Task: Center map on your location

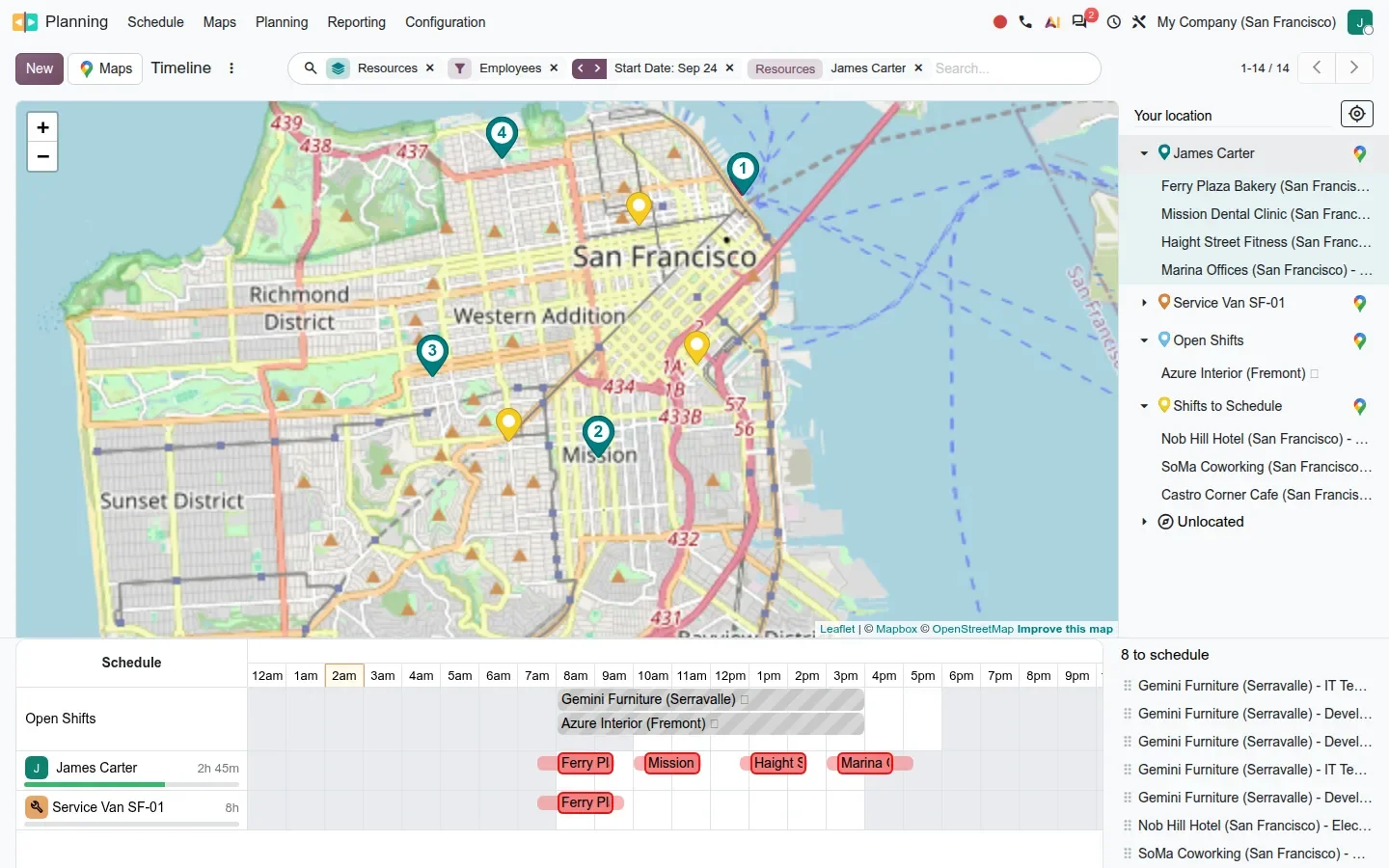Action: pos(1357,114)
